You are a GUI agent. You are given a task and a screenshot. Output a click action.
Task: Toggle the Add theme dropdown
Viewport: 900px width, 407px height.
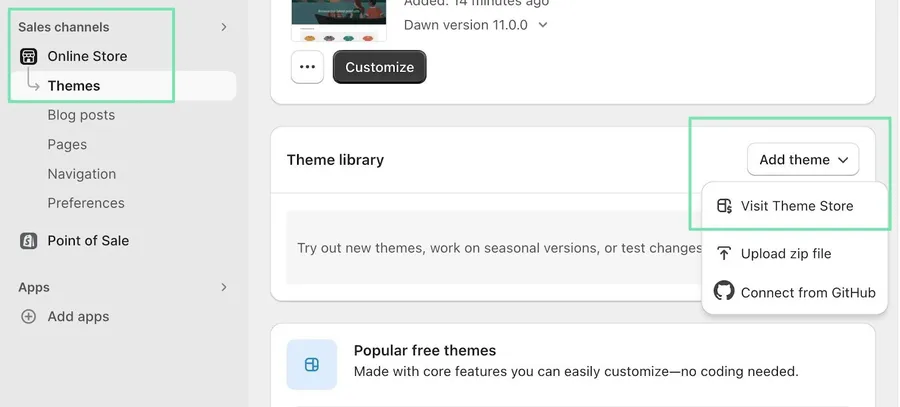tap(803, 160)
